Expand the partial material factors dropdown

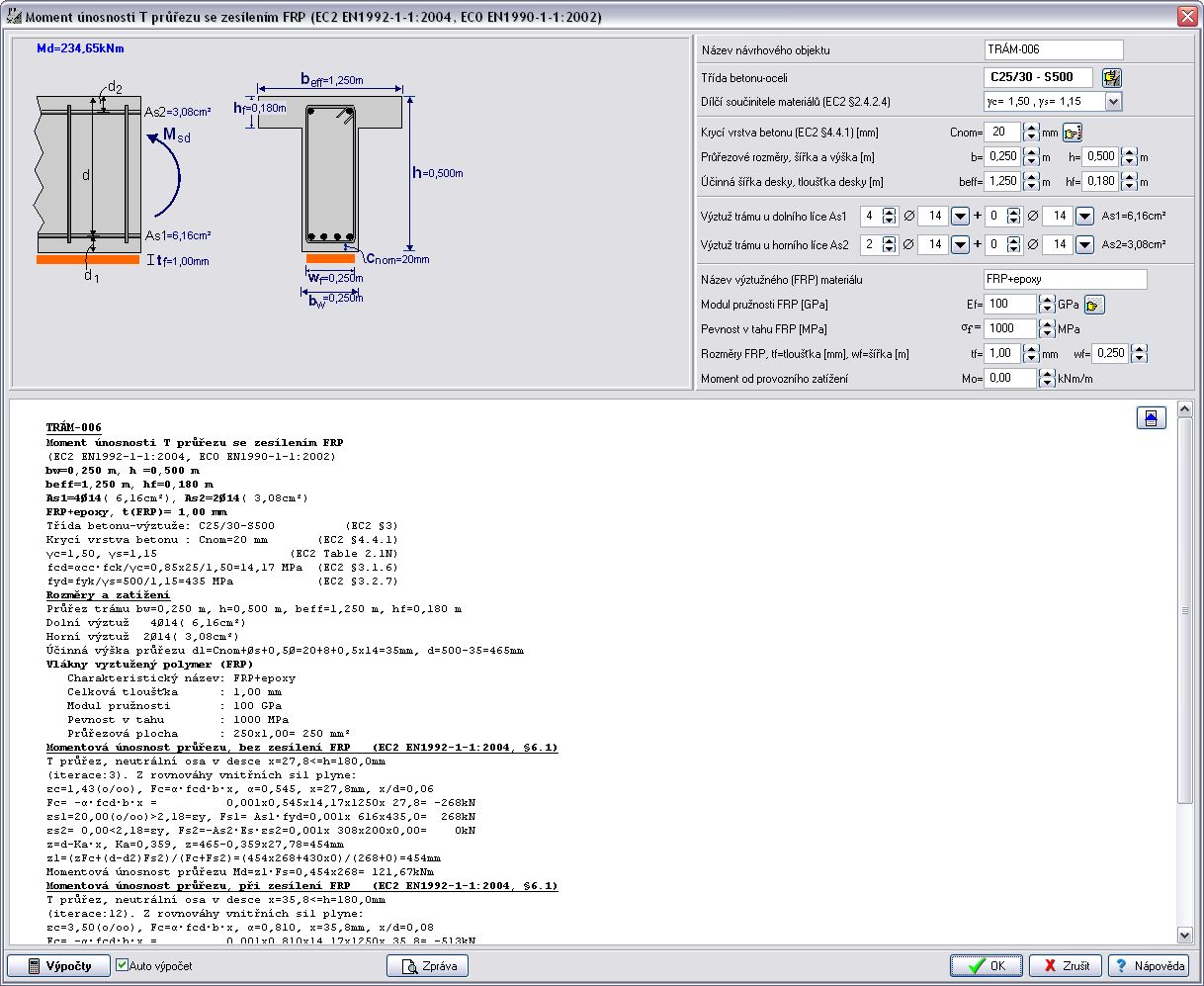point(1114,101)
